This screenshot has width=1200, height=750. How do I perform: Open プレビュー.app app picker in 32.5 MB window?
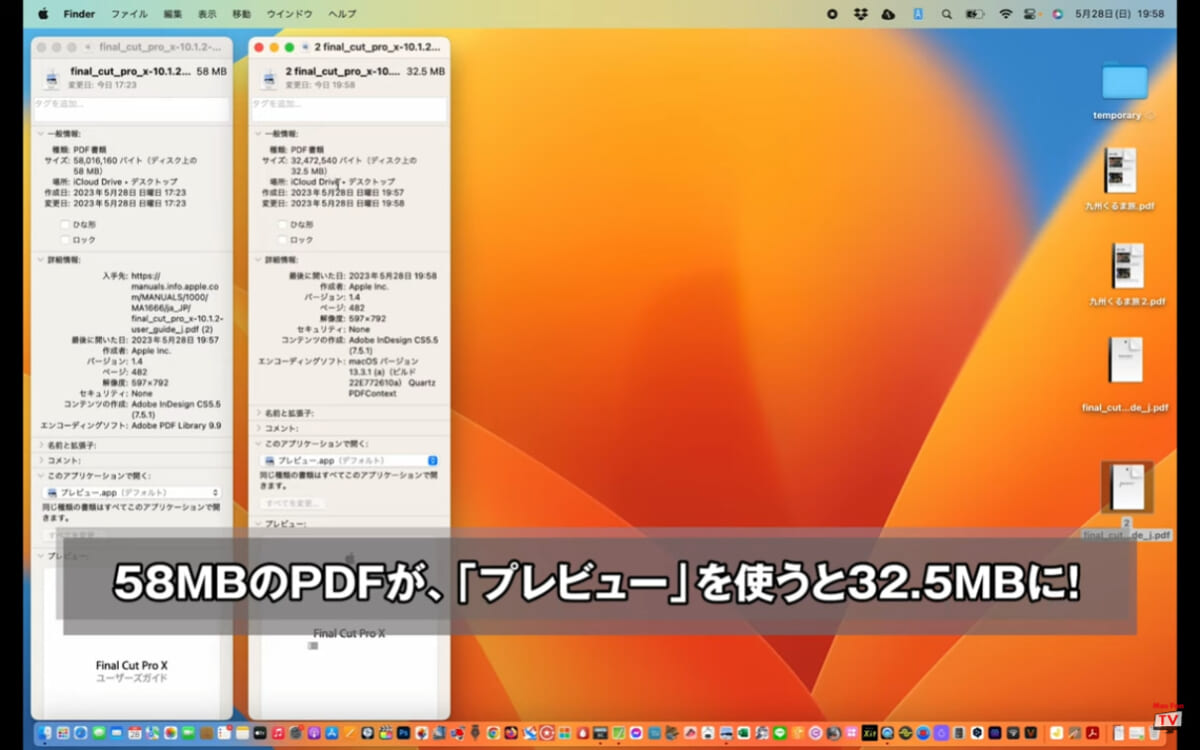(349, 460)
